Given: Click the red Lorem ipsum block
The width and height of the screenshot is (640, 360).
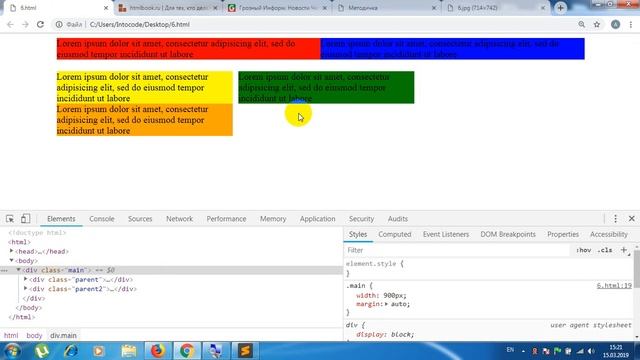Looking at the screenshot, I should 189,49.
